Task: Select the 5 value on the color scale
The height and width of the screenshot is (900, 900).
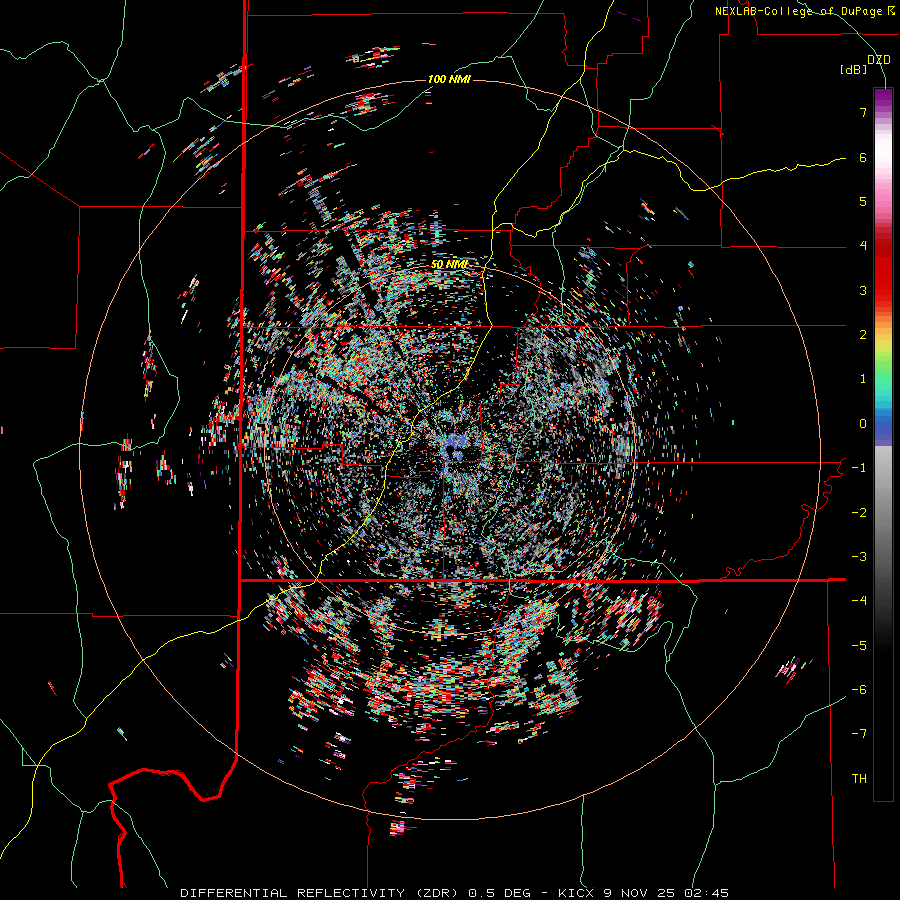Action: [863, 201]
